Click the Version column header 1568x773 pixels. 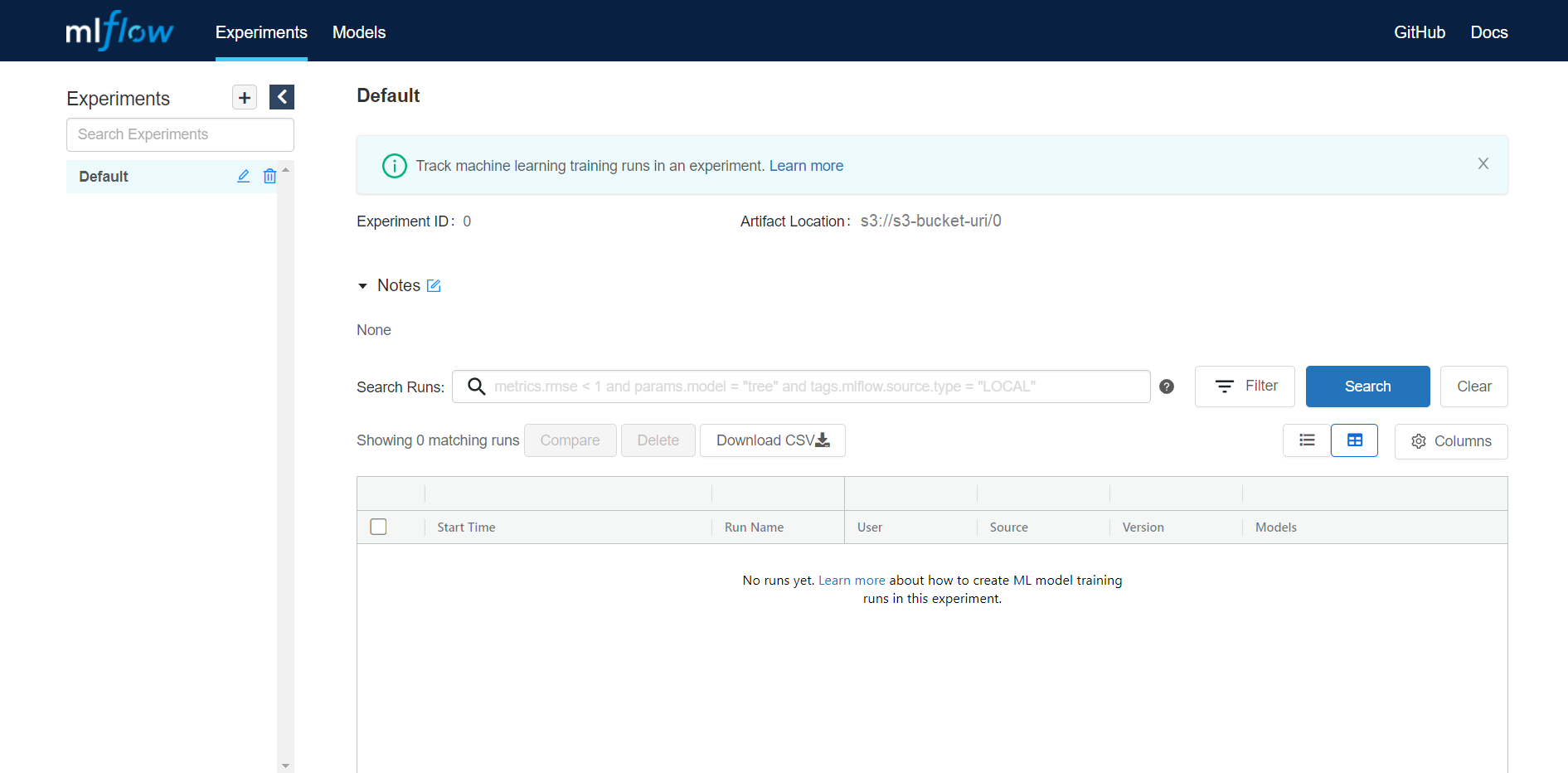click(x=1143, y=527)
